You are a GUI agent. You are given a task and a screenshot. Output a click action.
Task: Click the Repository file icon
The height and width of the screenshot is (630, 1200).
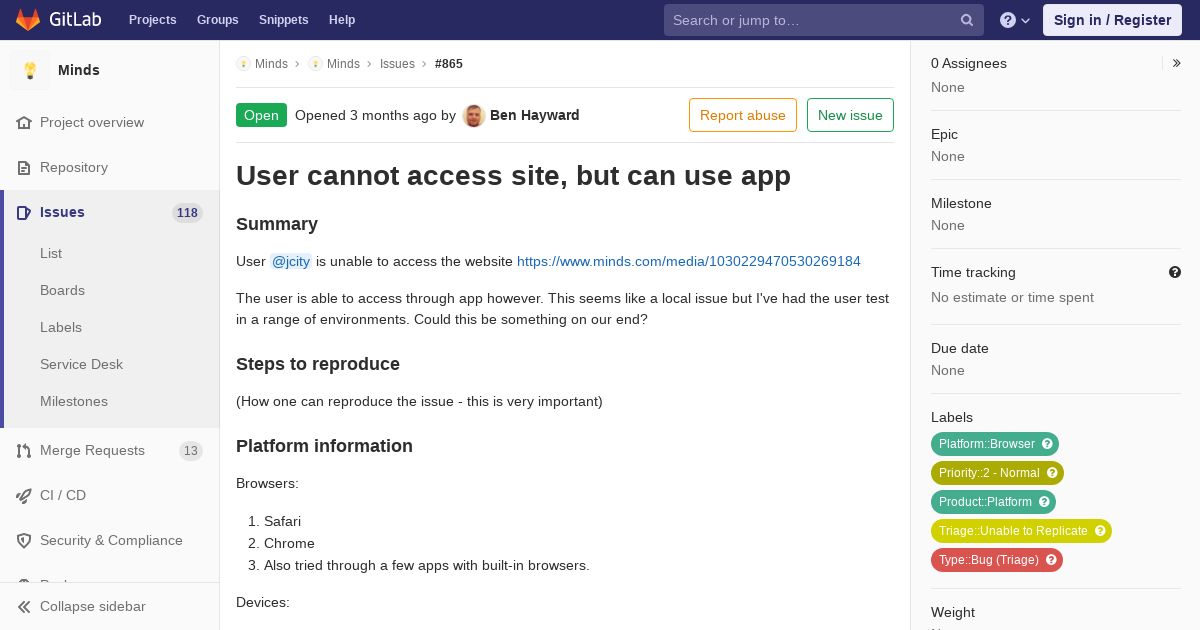(24, 167)
